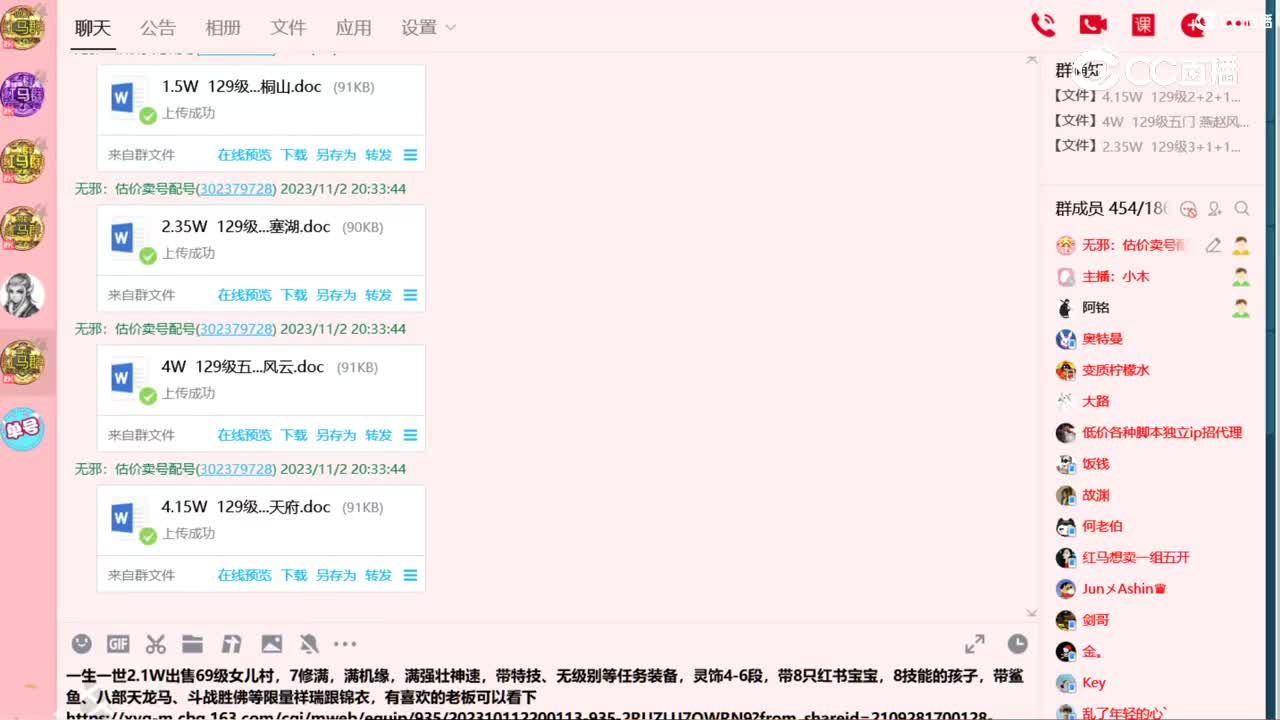Preview 4.15W 天府 doc online

[x=244, y=575]
